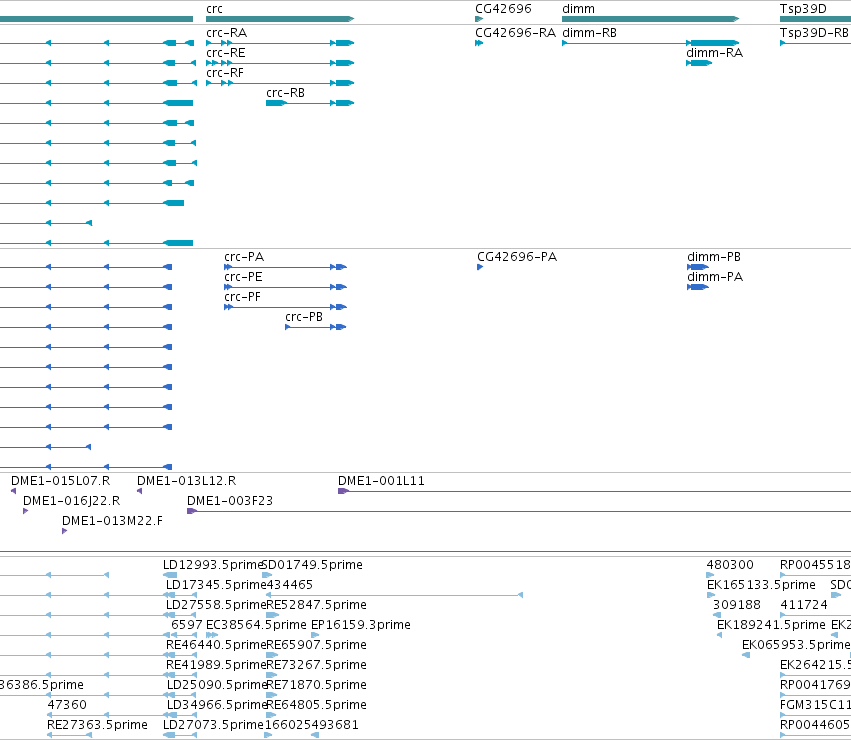
Task: Select transcript crc-RA label
Action: [x=226, y=33]
